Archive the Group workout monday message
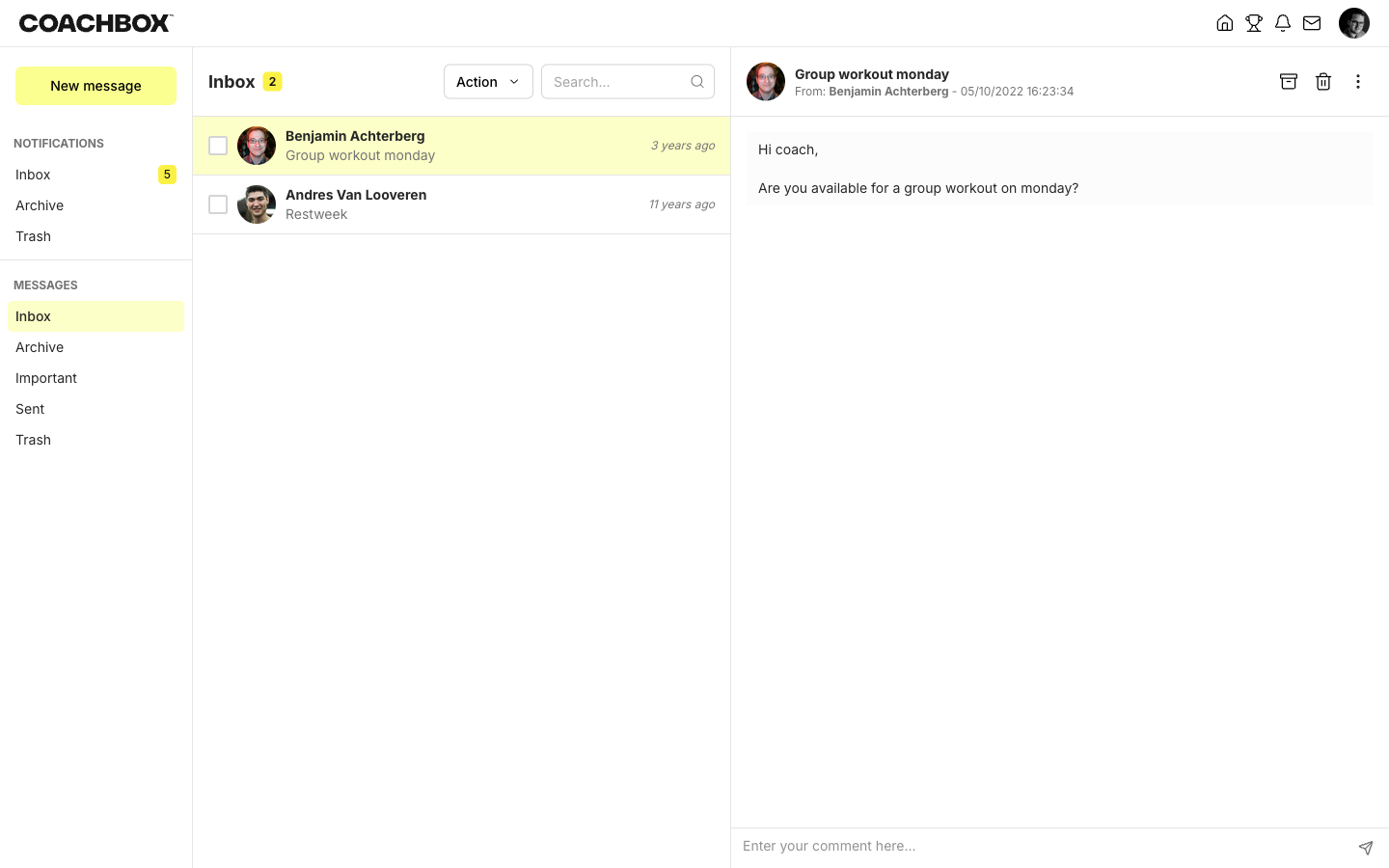Screen dimensions: 1389x868 [1289, 82]
